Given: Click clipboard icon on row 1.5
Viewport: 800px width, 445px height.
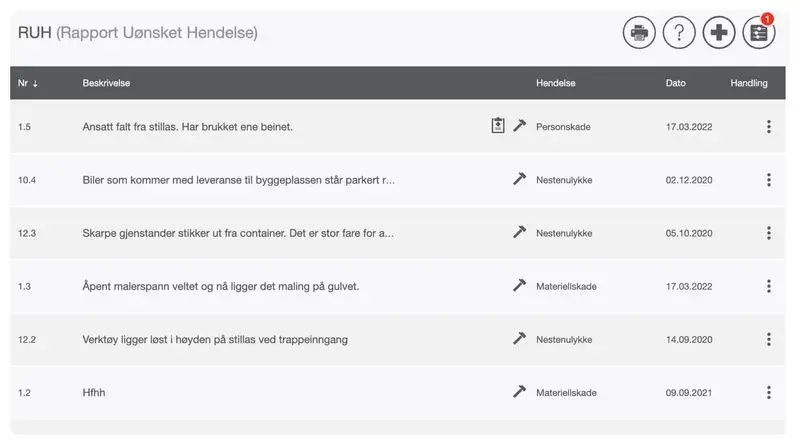Looking at the screenshot, I should tap(498, 126).
